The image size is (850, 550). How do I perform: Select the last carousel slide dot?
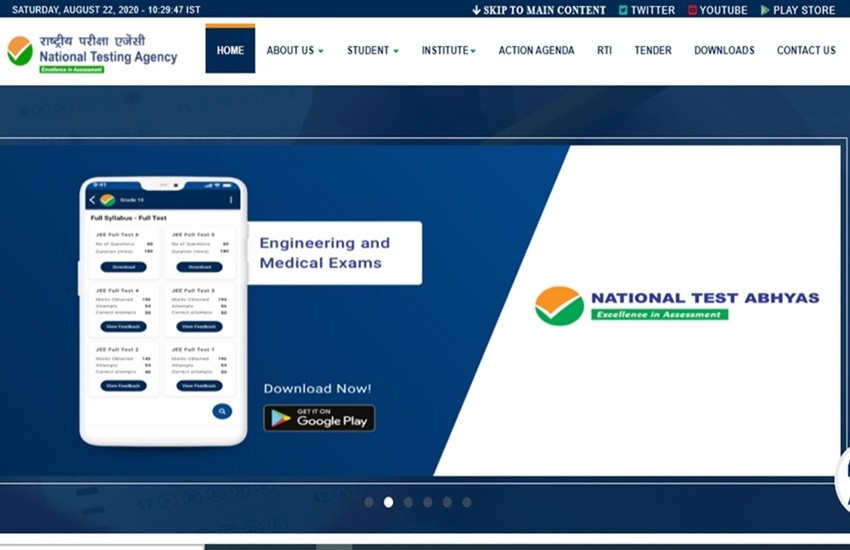pyautogui.click(x=466, y=502)
